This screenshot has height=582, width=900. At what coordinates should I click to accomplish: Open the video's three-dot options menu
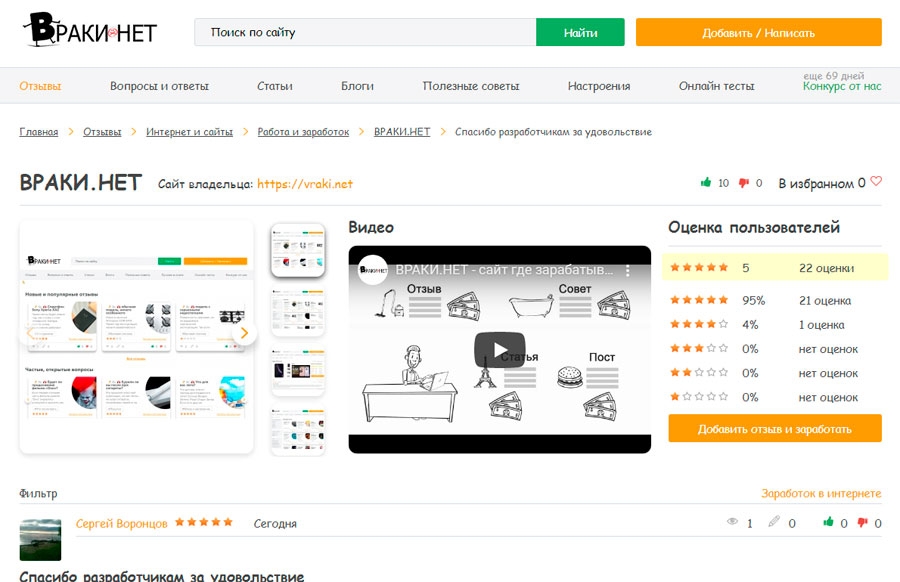coord(628,270)
